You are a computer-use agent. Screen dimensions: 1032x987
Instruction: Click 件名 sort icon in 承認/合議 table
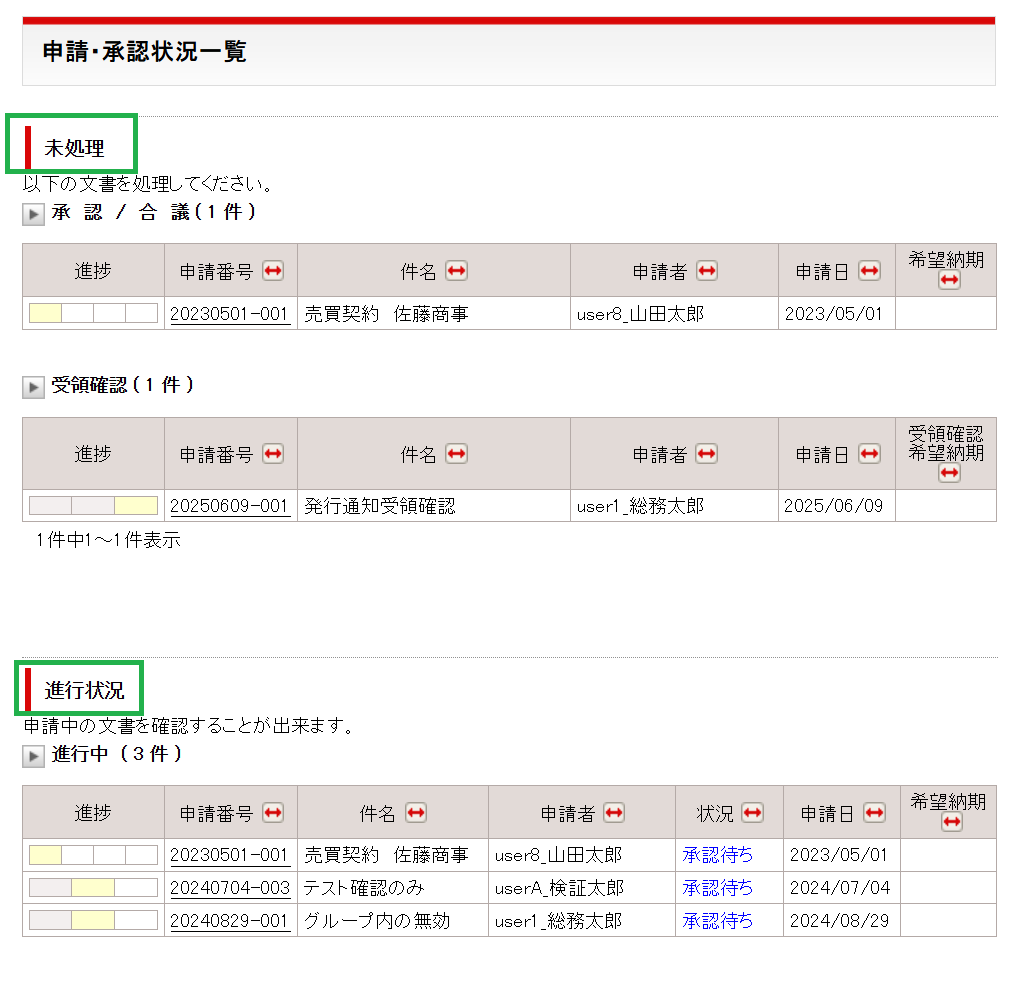(x=456, y=271)
